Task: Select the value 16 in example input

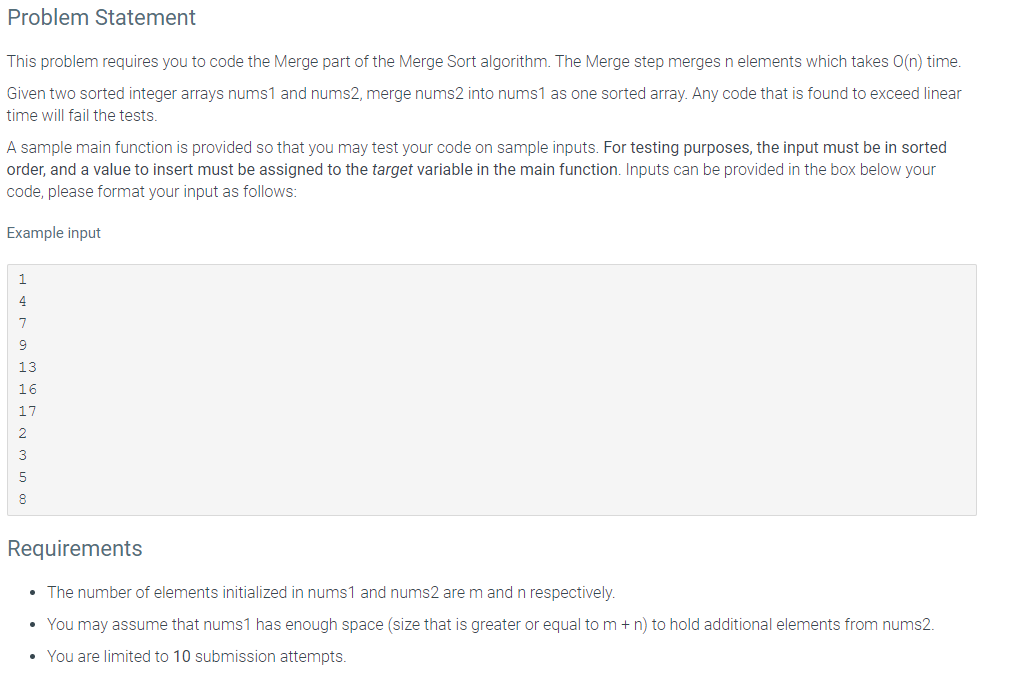Action: [28, 389]
